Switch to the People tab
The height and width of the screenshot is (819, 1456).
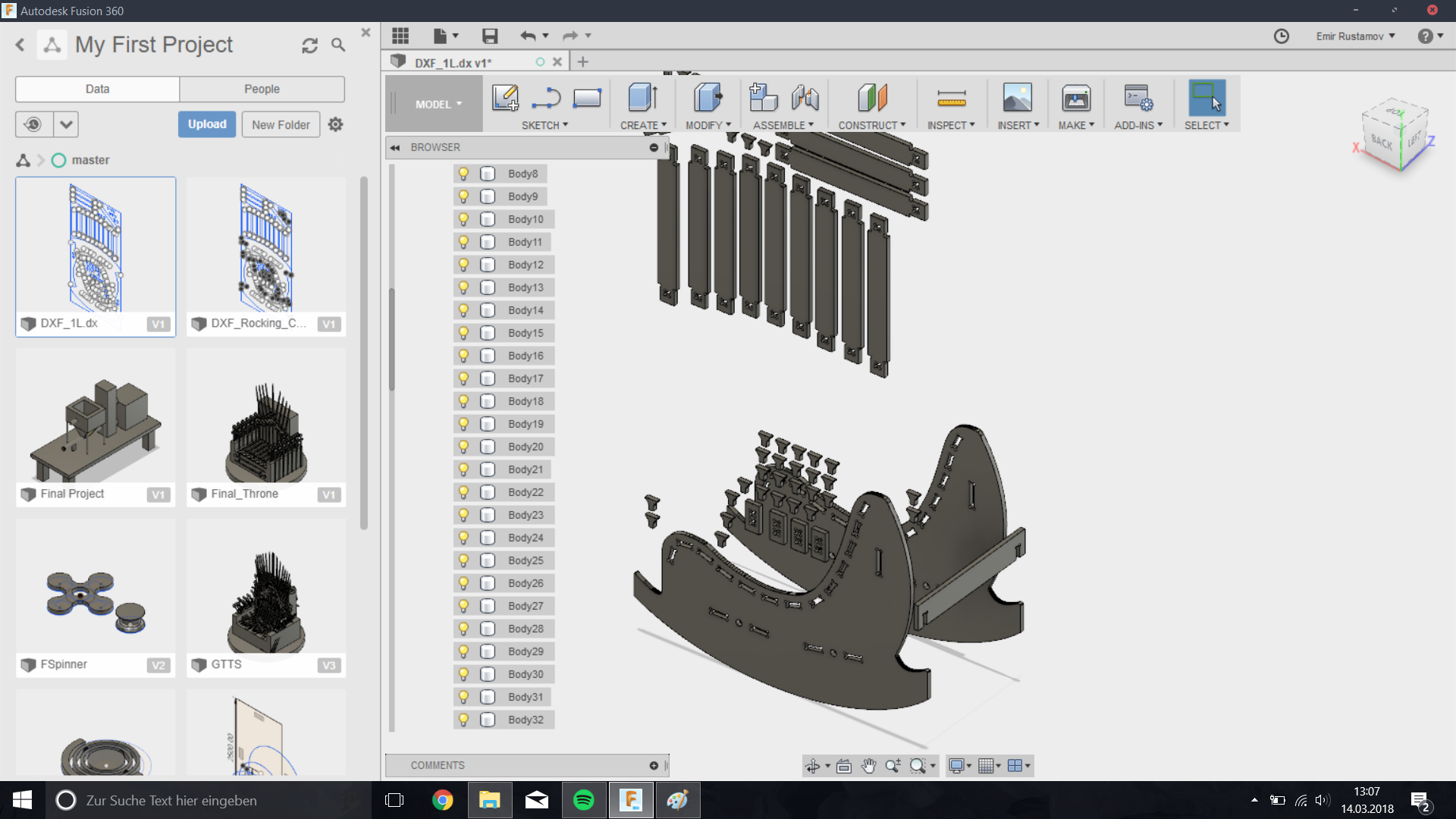point(262,89)
